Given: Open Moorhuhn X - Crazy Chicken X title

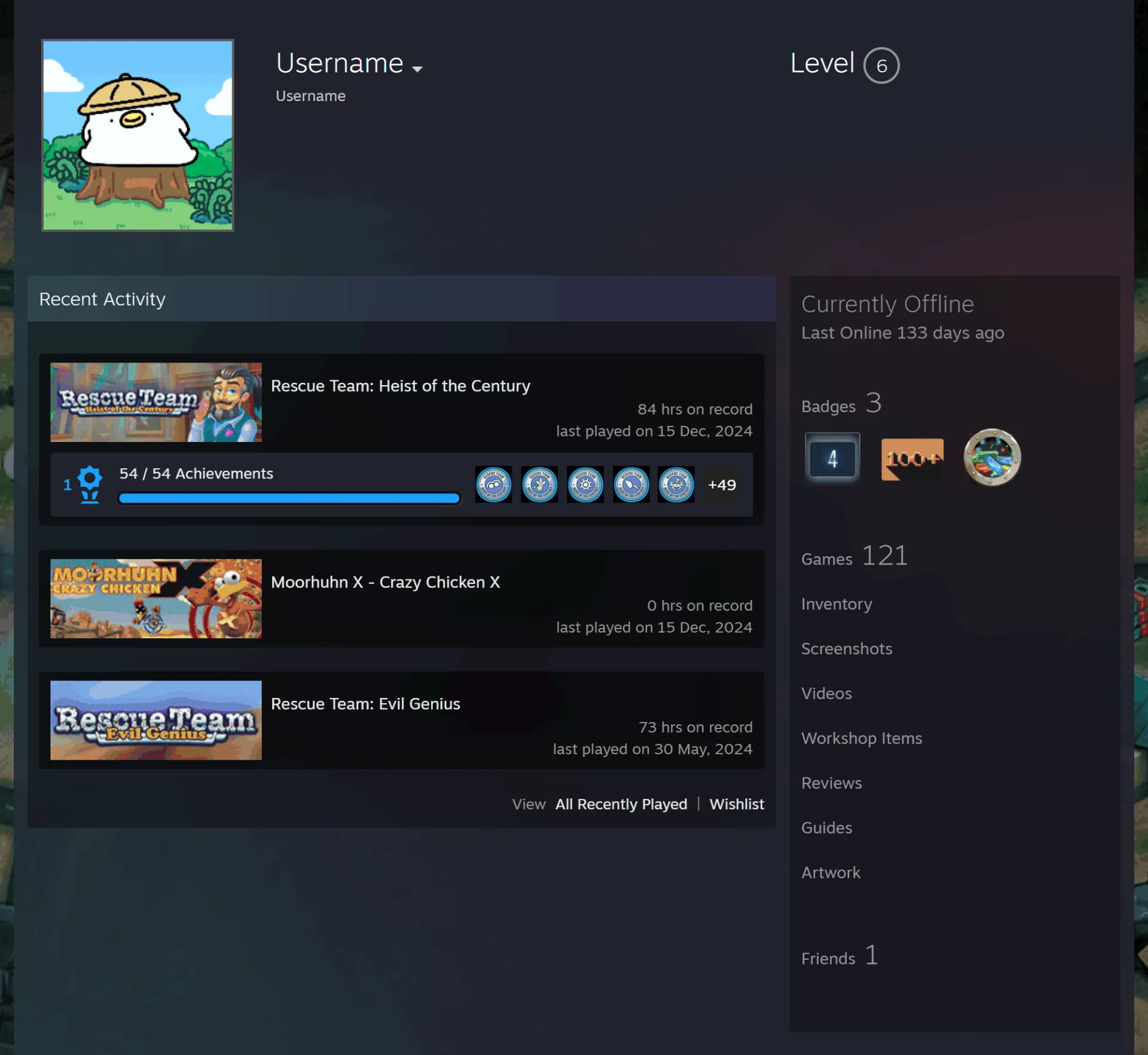Looking at the screenshot, I should click(x=386, y=583).
